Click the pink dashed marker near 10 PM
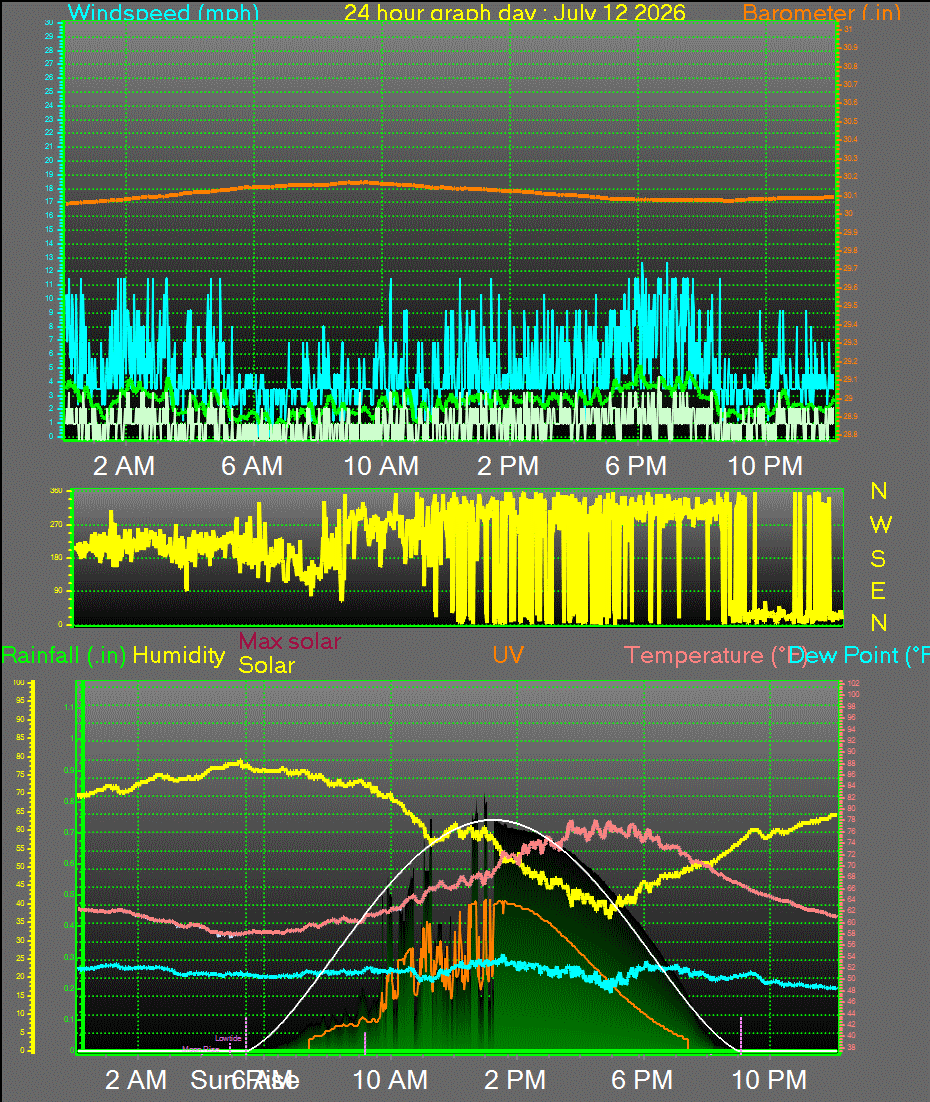 (x=741, y=1033)
